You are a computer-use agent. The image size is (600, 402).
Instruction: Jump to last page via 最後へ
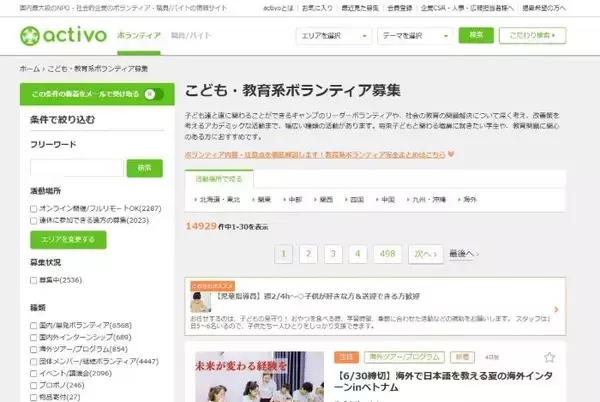tap(463, 254)
